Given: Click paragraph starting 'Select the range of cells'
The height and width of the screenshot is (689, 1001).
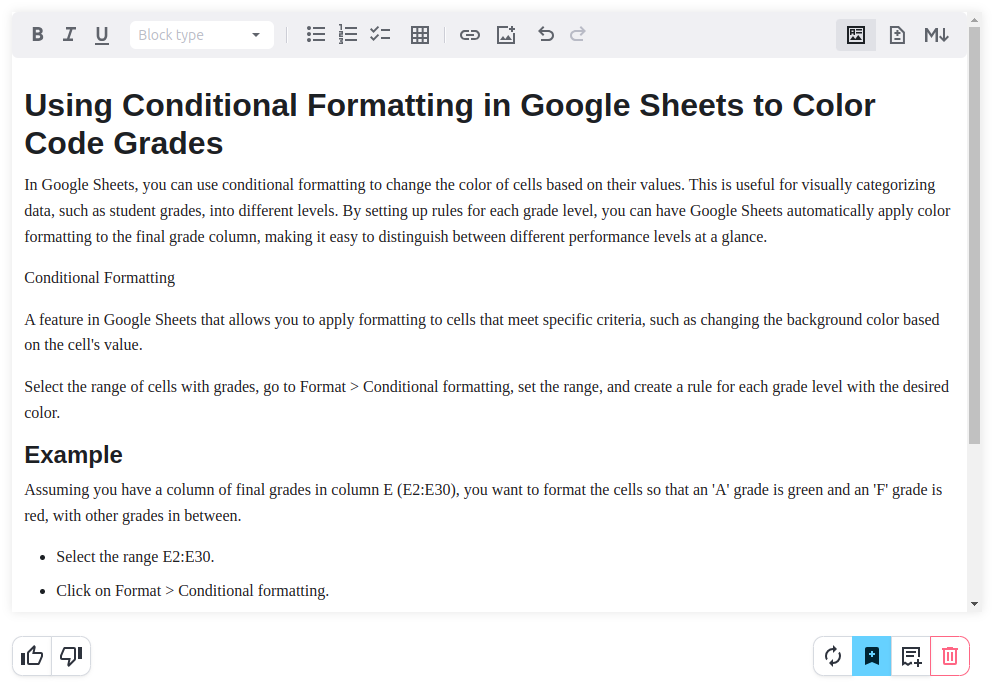Looking at the screenshot, I should 486,400.
